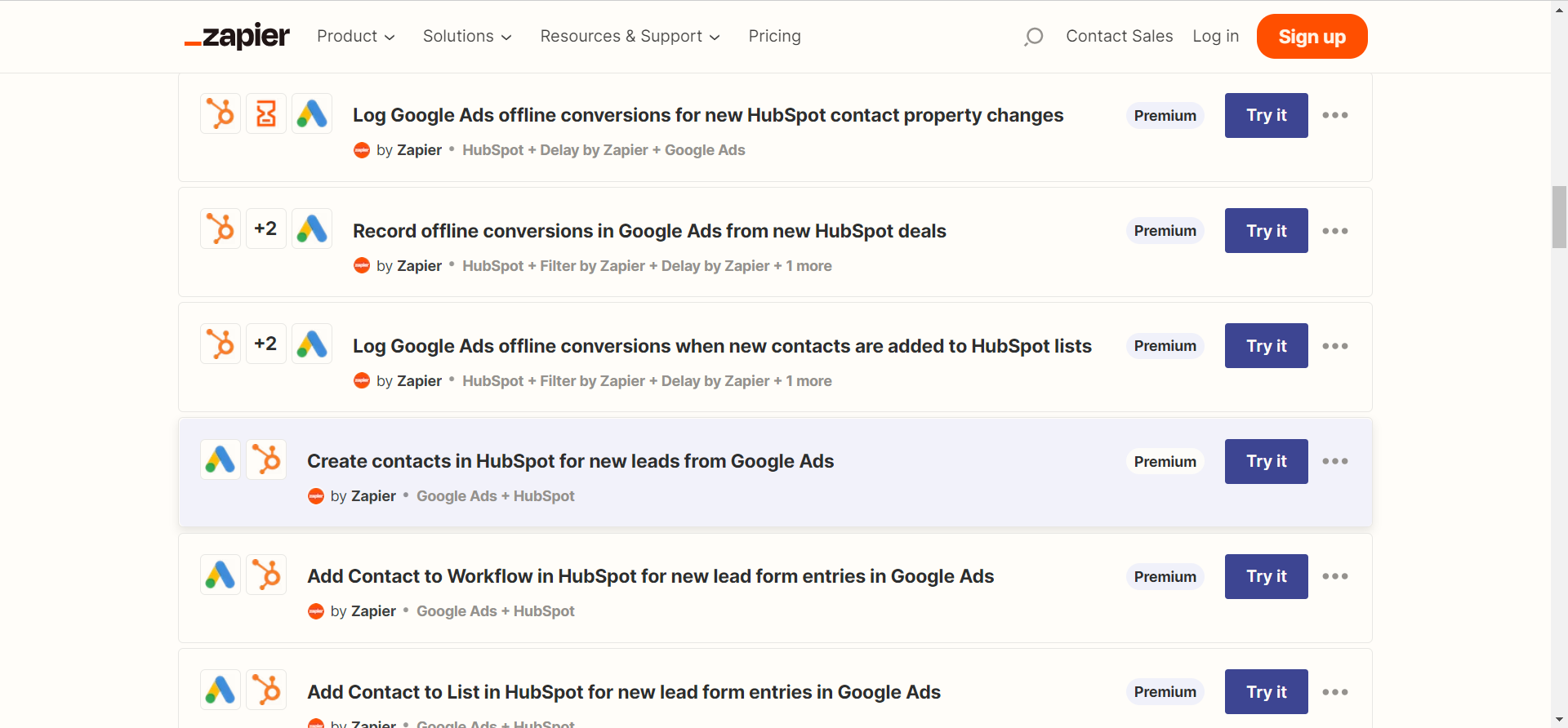Expand the Resources & Support menu
Screen dimensions: 1568x728
(630, 36)
